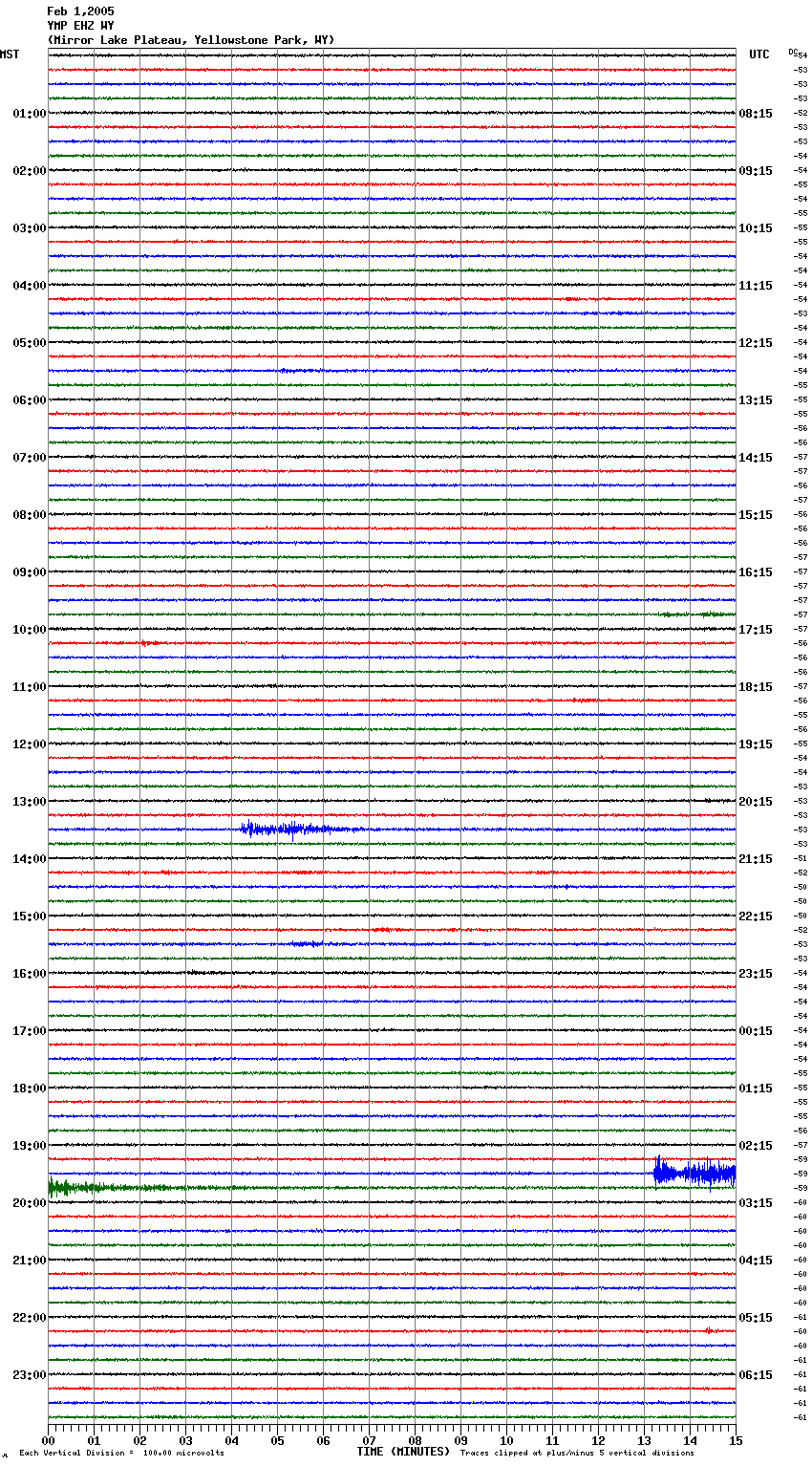This screenshot has height=1466, width=812.
Task: Click the "00" minute axis label
Action: 48,1440
